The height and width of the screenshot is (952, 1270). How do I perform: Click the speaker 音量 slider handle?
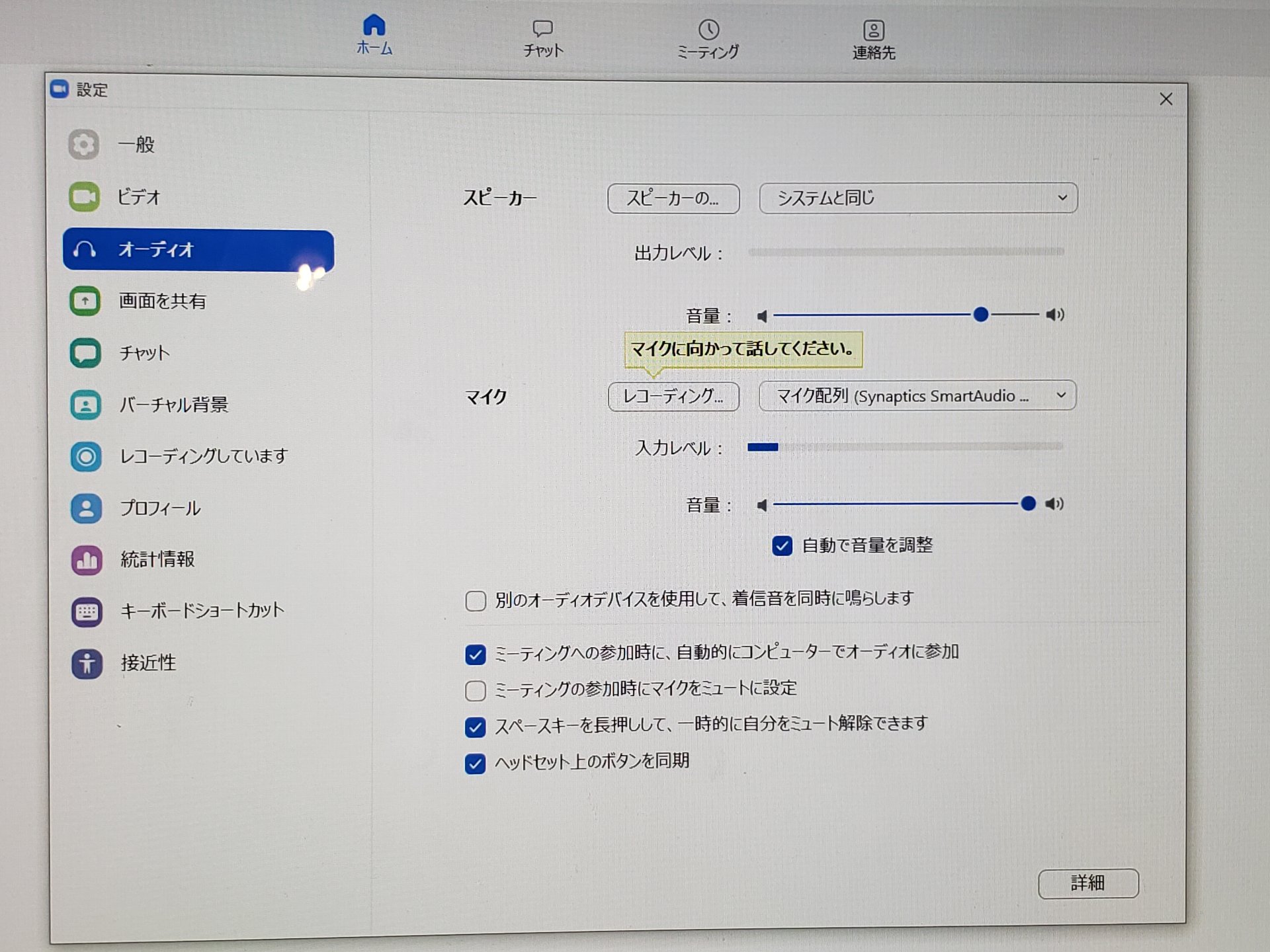(981, 315)
